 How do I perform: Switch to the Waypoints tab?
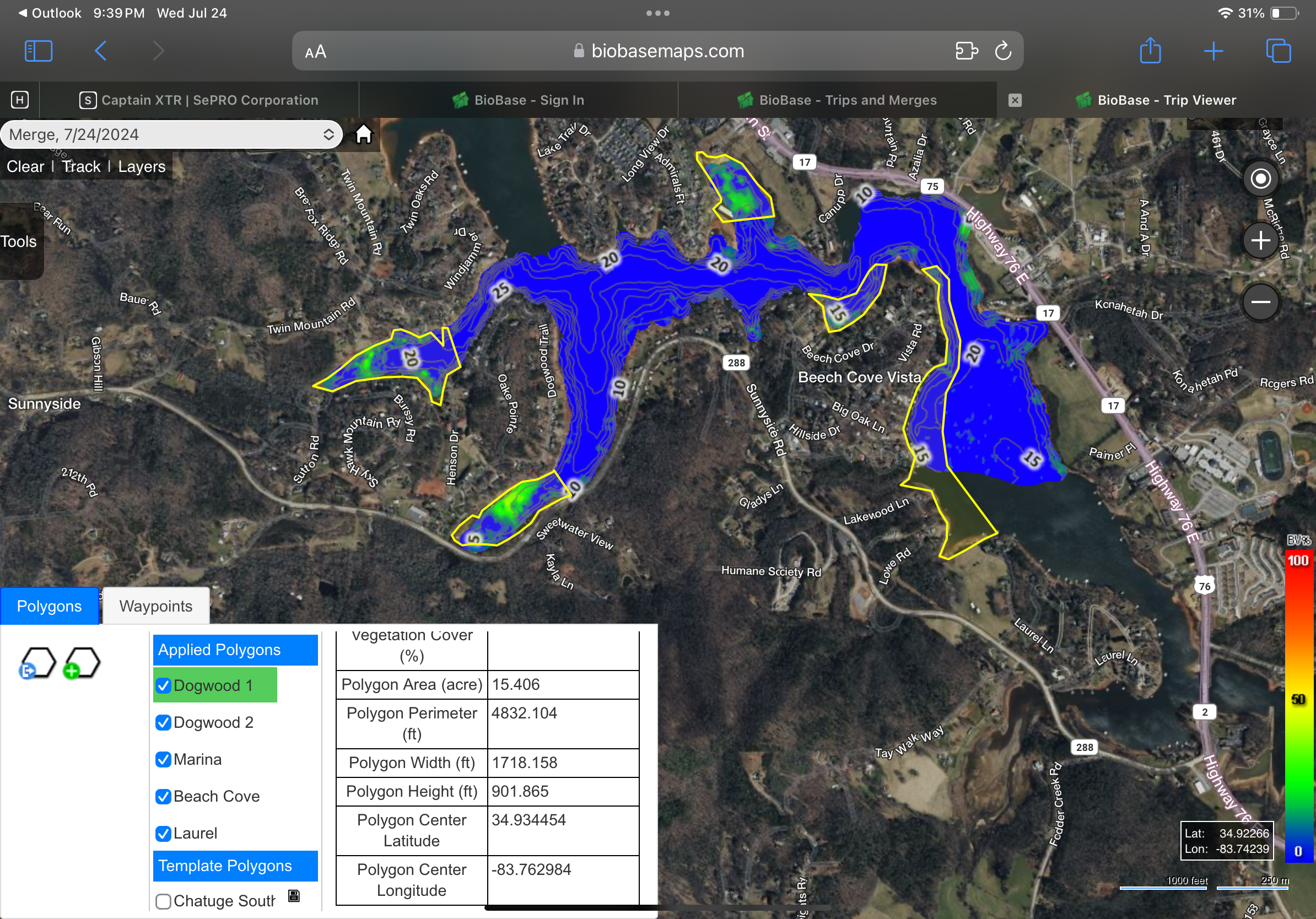(155, 606)
